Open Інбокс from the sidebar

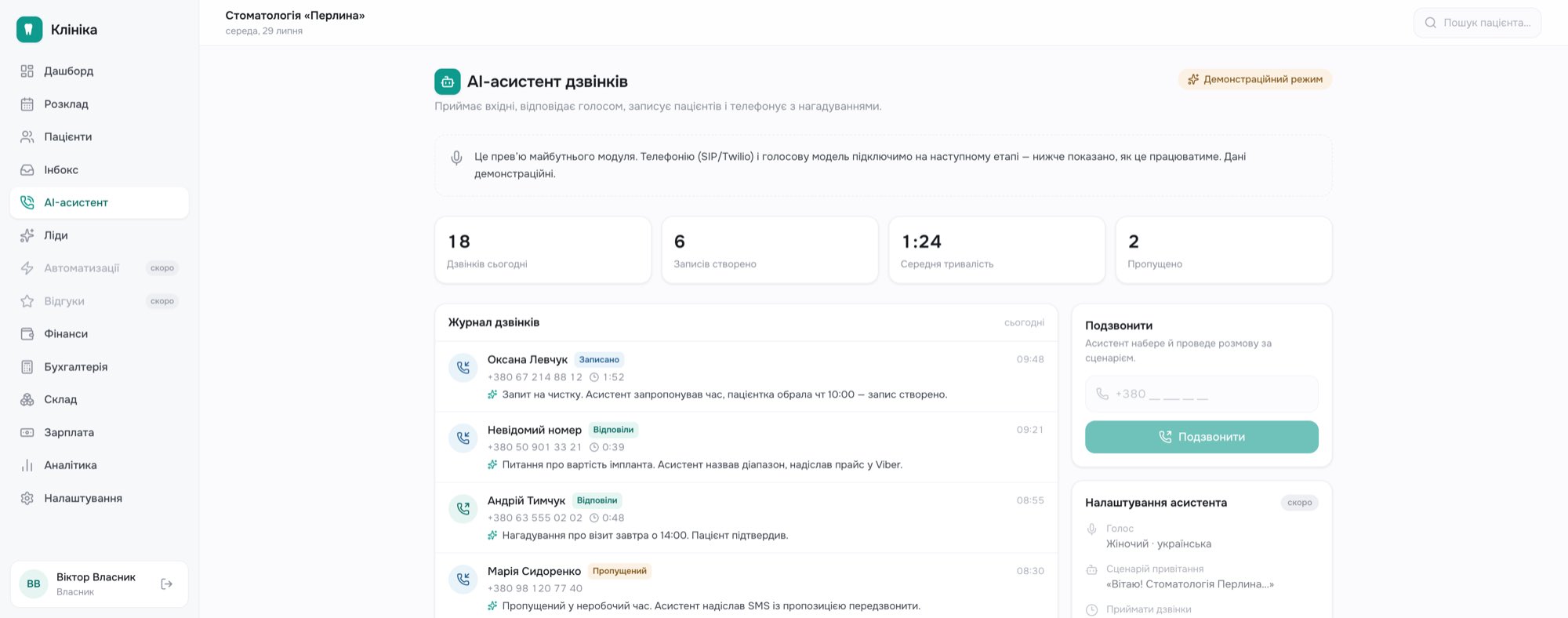100,170
